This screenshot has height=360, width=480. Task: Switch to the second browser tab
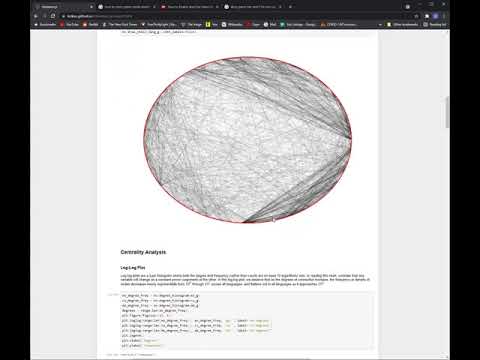click(x=127, y=7)
